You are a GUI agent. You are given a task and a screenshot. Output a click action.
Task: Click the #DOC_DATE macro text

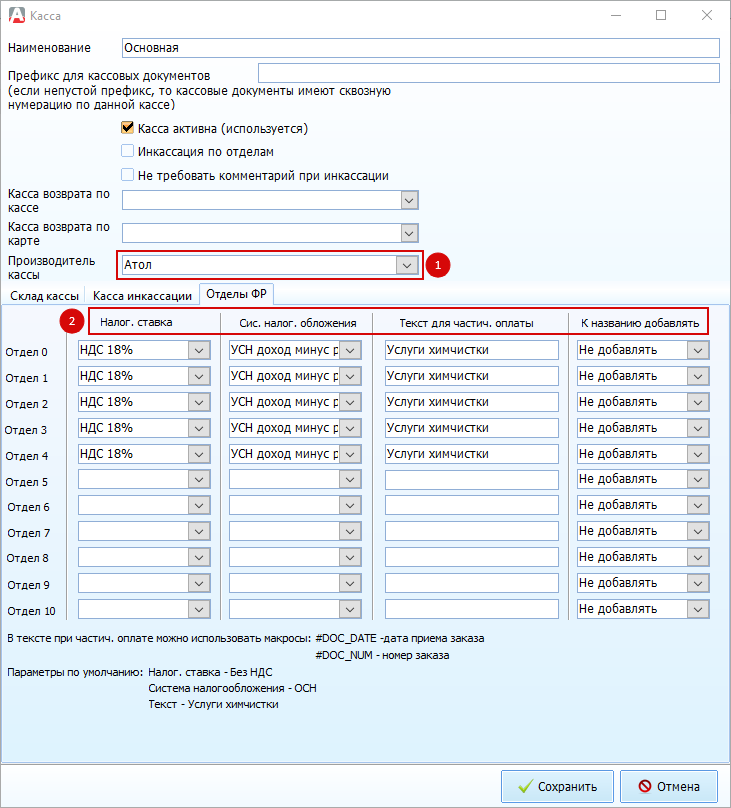[x=346, y=638]
